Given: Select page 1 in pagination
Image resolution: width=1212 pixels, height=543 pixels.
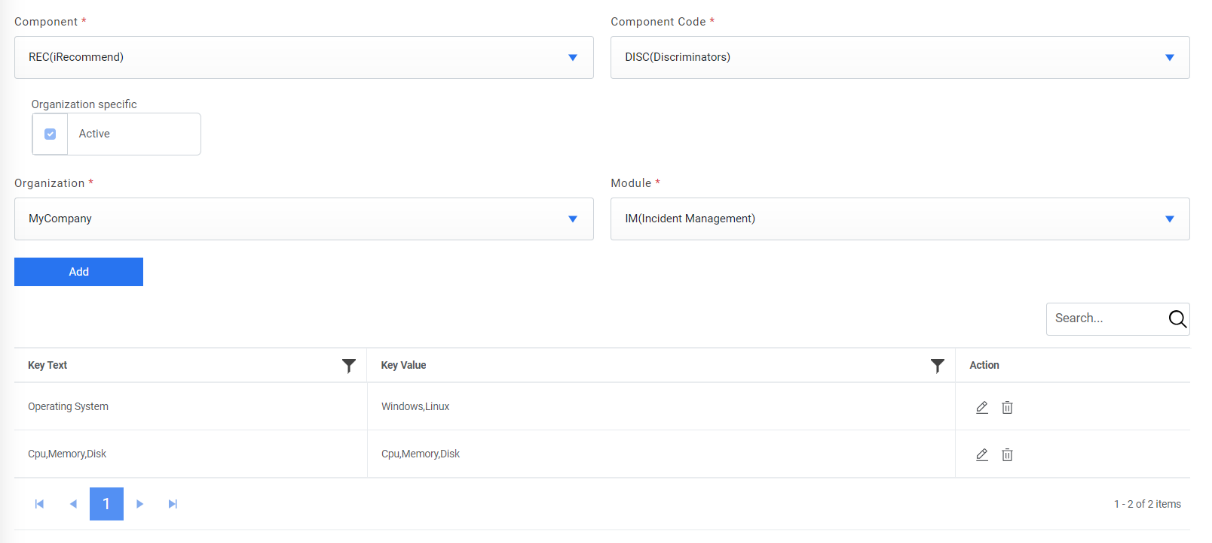Looking at the screenshot, I should pyautogui.click(x=106, y=504).
